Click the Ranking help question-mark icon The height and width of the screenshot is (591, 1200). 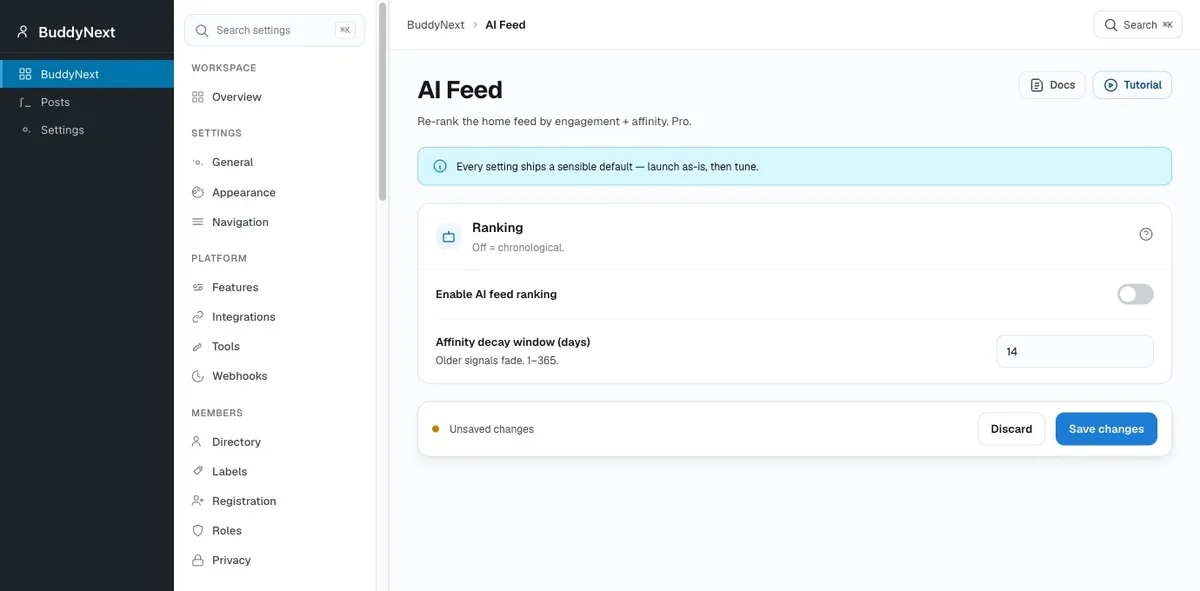tap(1146, 234)
